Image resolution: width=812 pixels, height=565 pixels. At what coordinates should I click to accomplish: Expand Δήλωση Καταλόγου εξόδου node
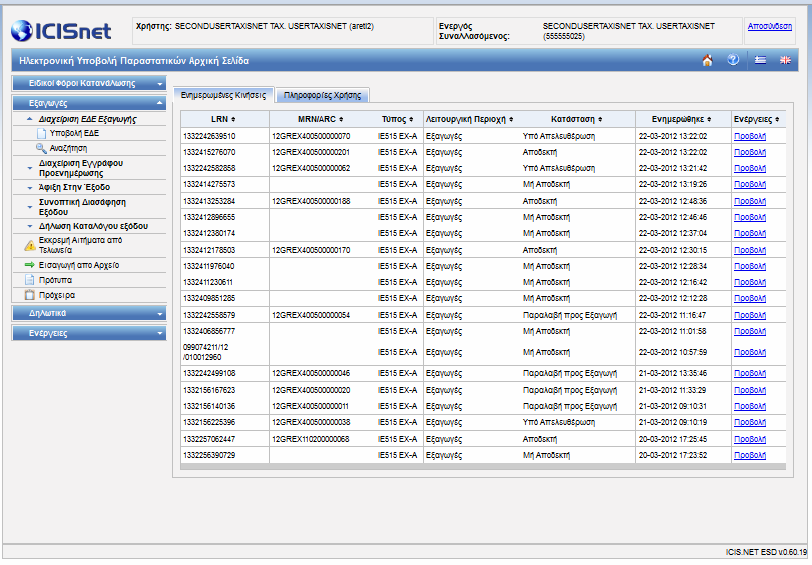[30, 226]
